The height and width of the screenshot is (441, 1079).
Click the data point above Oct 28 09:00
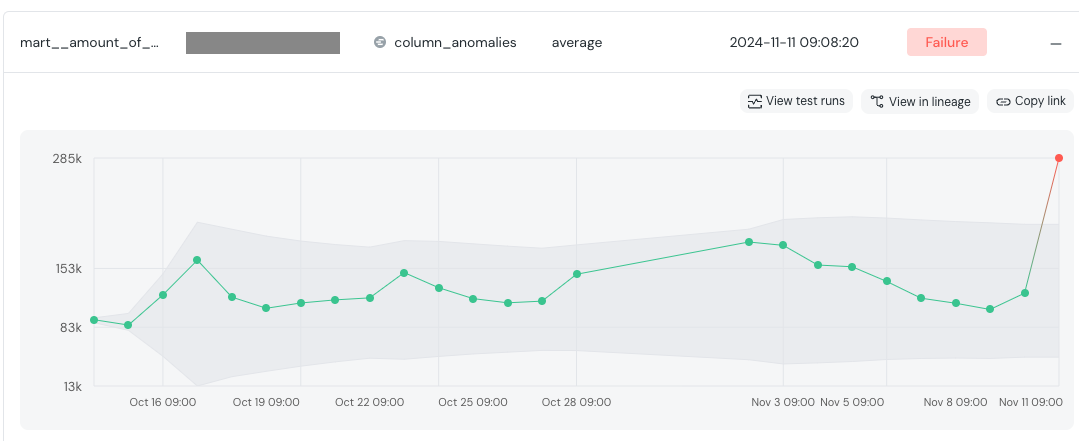pyautogui.click(x=577, y=274)
